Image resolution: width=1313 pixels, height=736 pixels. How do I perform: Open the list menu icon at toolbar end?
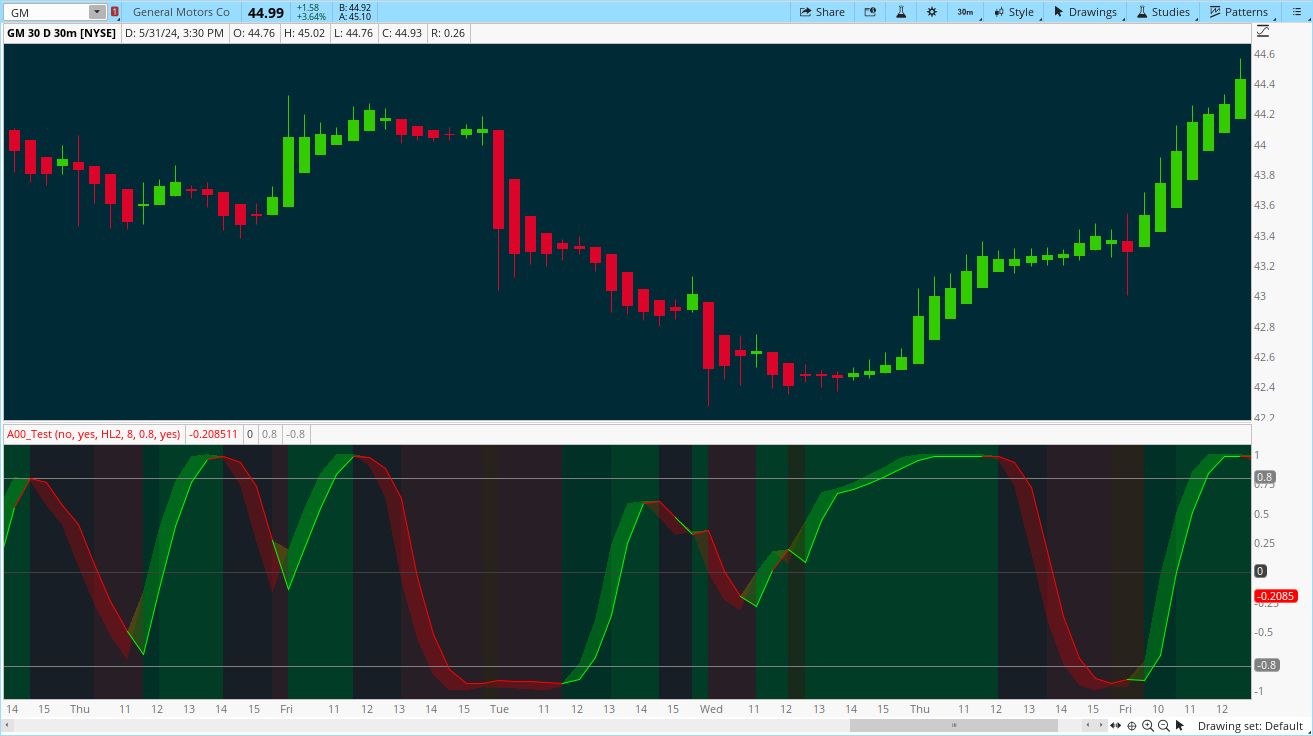coord(1295,12)
